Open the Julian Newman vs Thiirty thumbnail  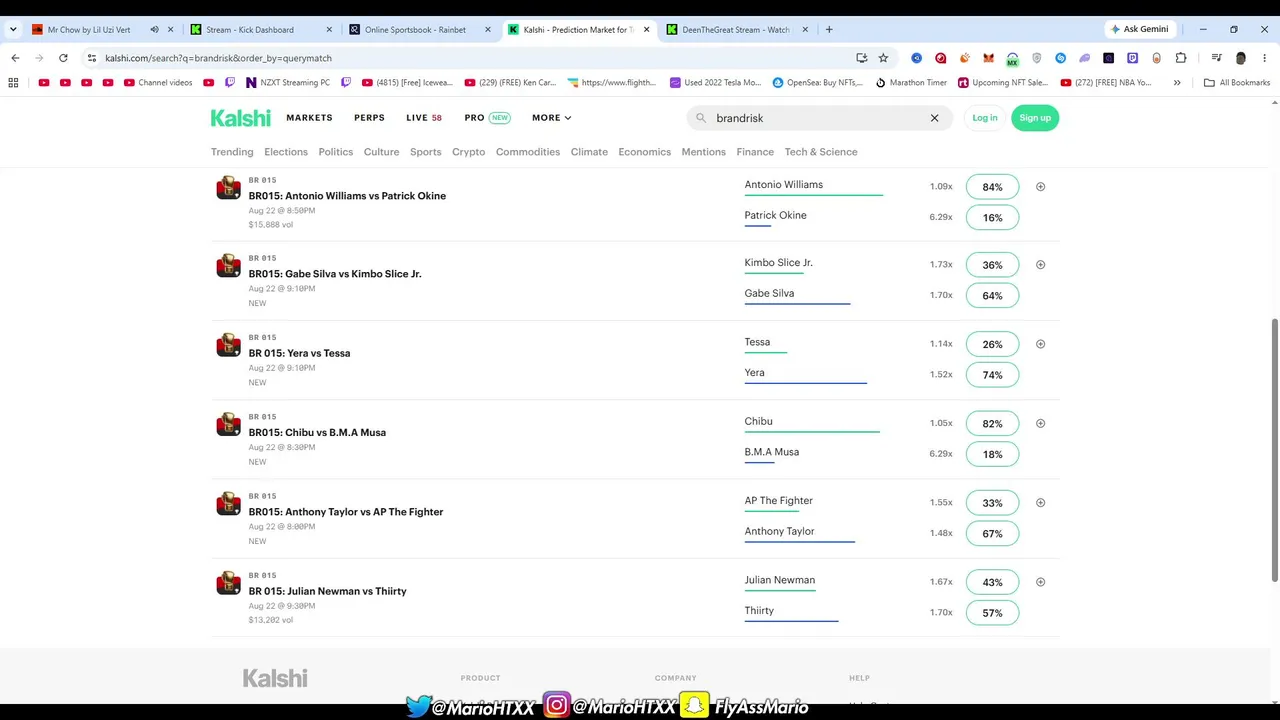pyautogui.click(x=229, y=583)
